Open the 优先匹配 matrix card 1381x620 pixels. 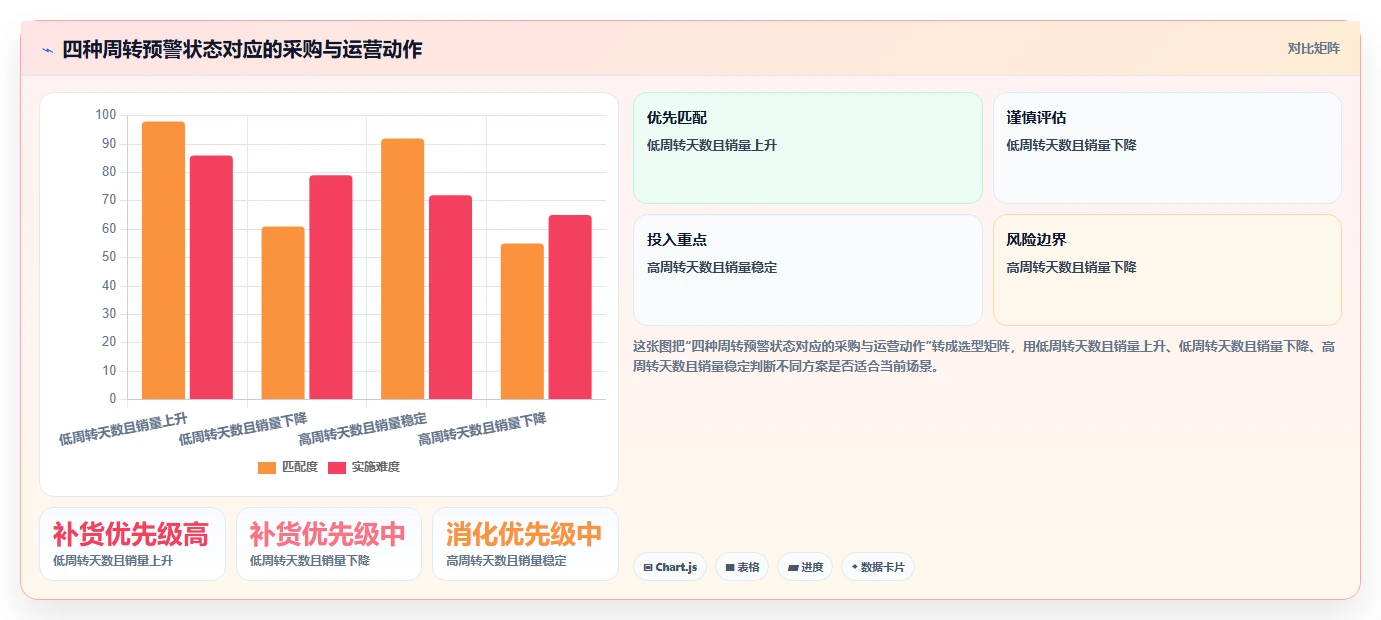point(808,148)
